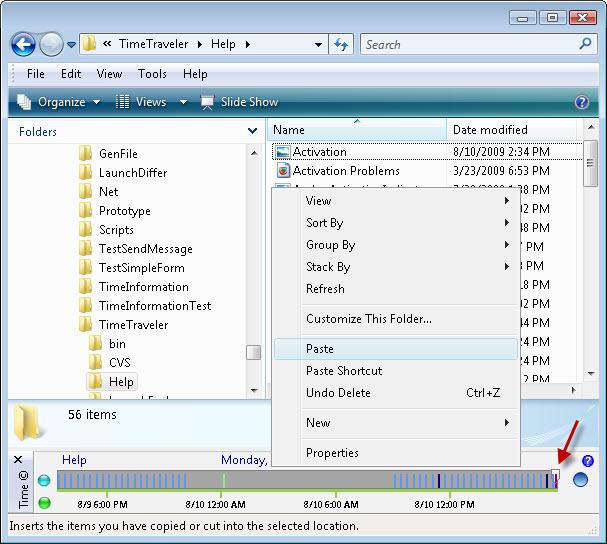Open the View menu in menu bar
This screenshot has width=607, height=544.
coord(109,74)
